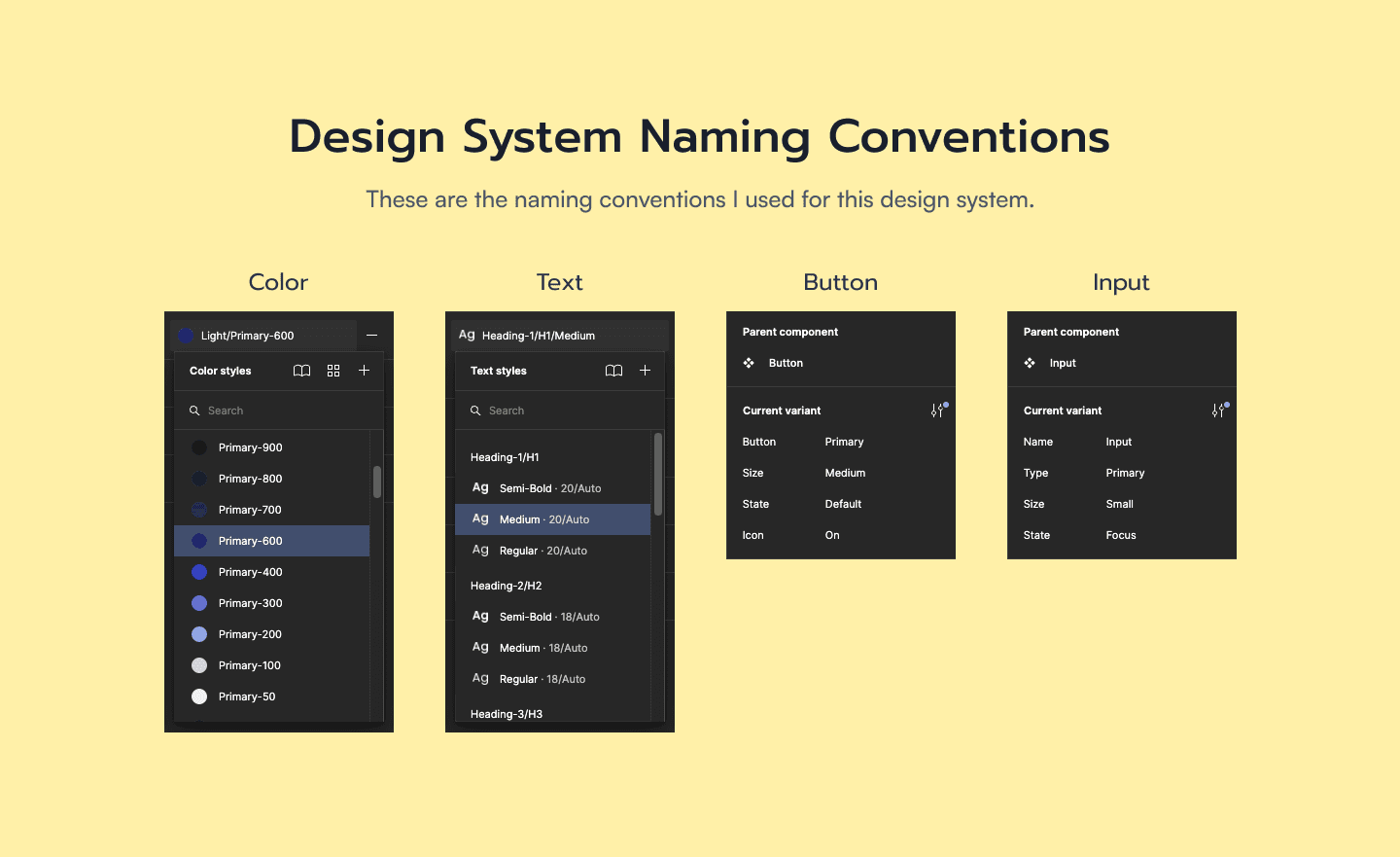Open variant properties icon in Input panel
Viewport: 1400px width, 857px height.
click(1219, 411)
